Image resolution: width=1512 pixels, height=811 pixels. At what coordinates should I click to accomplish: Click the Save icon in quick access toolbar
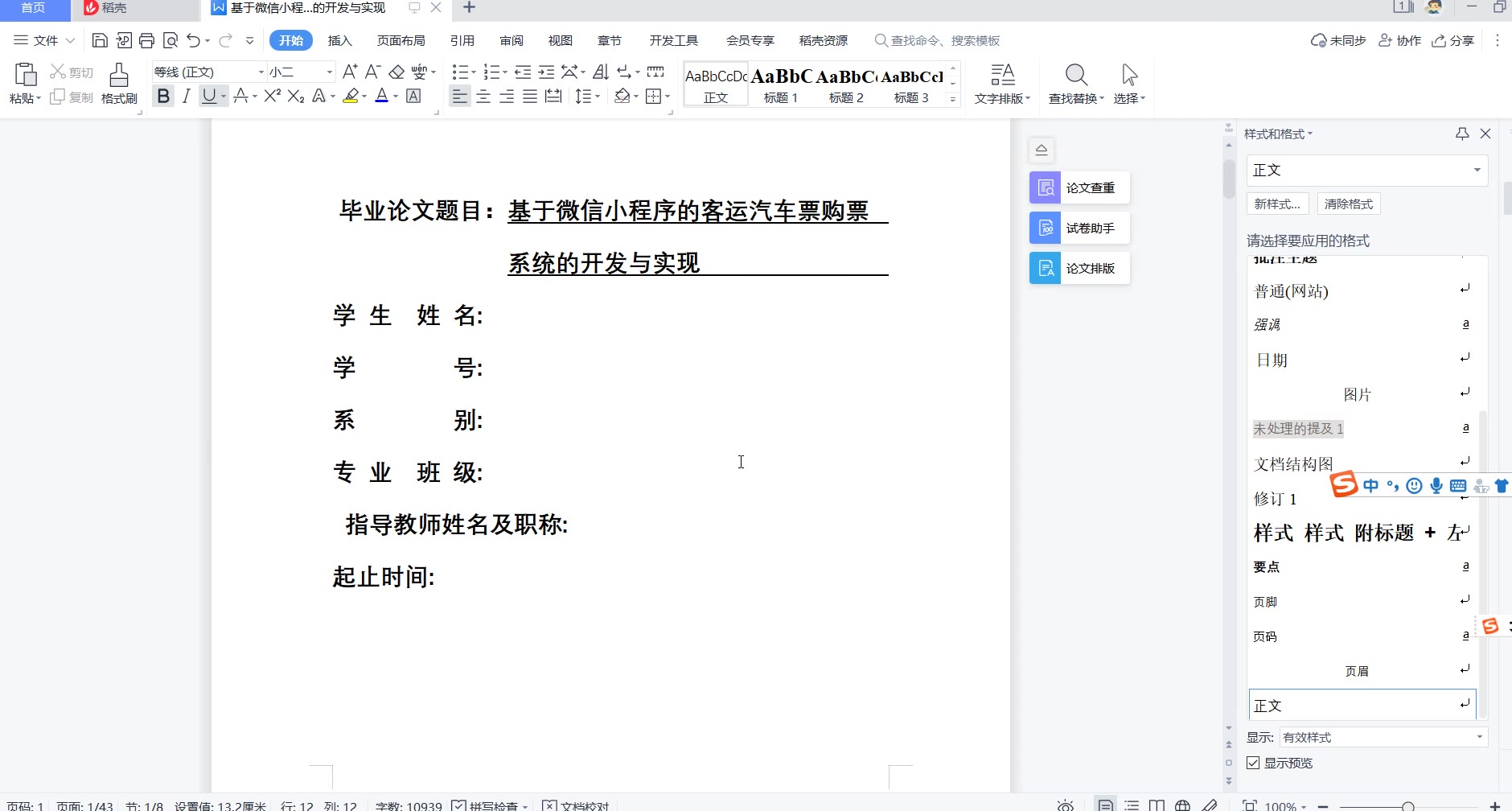pos(100,40)
